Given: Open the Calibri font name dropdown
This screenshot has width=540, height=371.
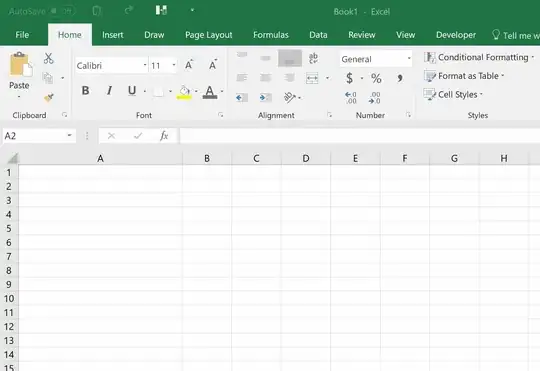Looking at the screenshot, I should tap(145, 65).
